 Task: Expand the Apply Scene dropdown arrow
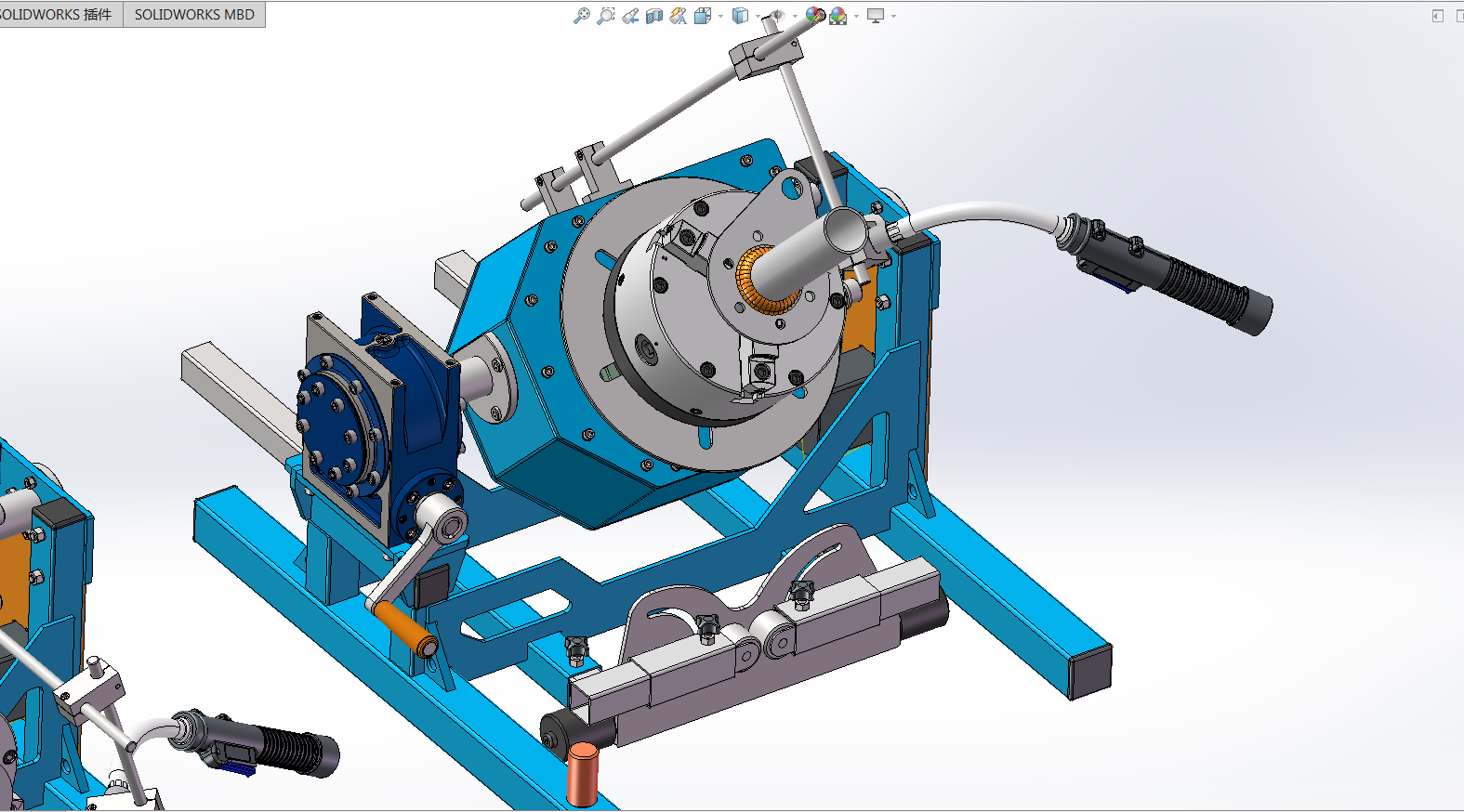856,16
